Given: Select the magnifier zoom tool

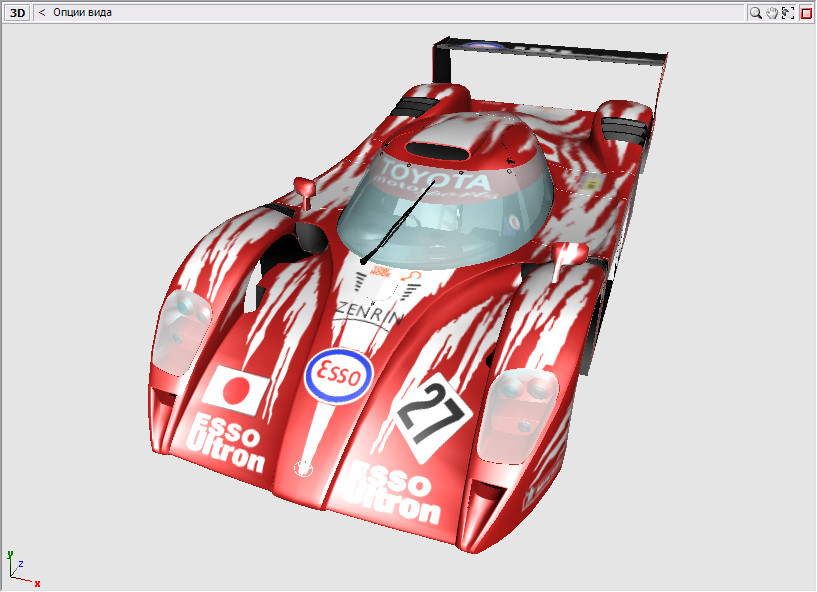Looking at the screenshot, I should [756, 13].
